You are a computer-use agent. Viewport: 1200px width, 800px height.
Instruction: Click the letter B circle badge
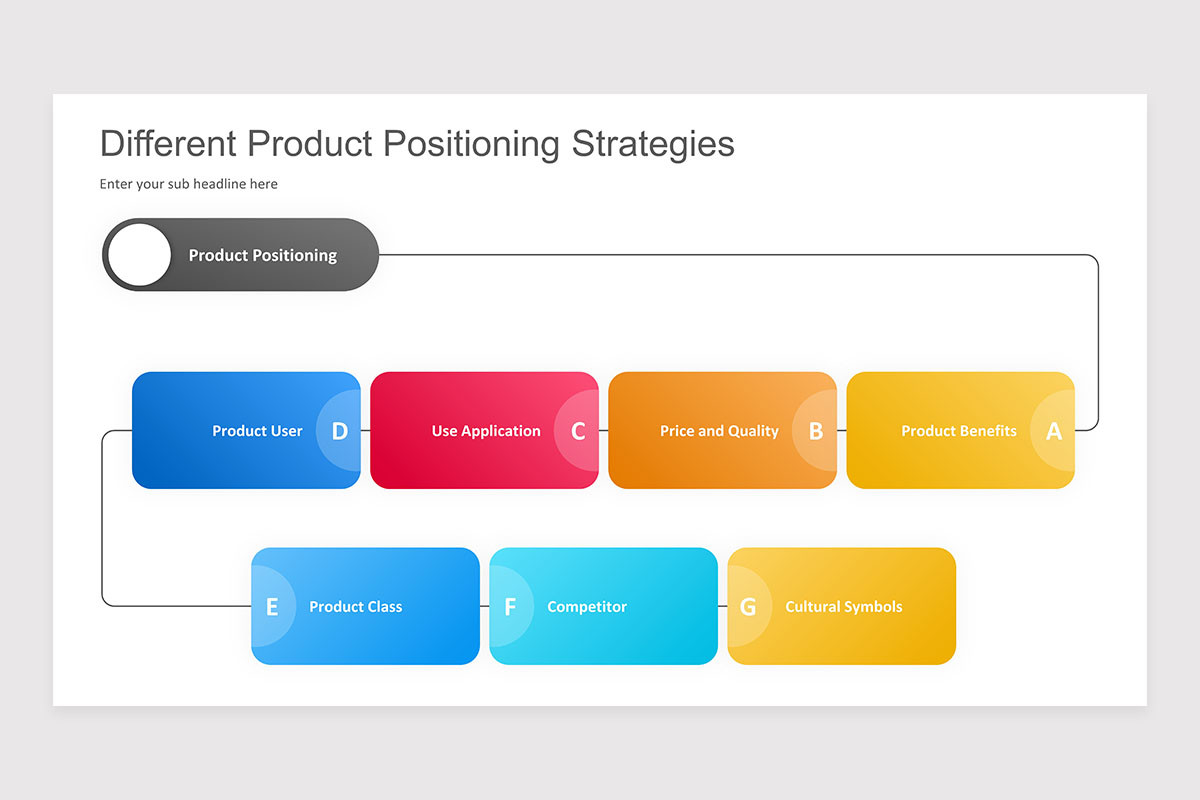815,431
